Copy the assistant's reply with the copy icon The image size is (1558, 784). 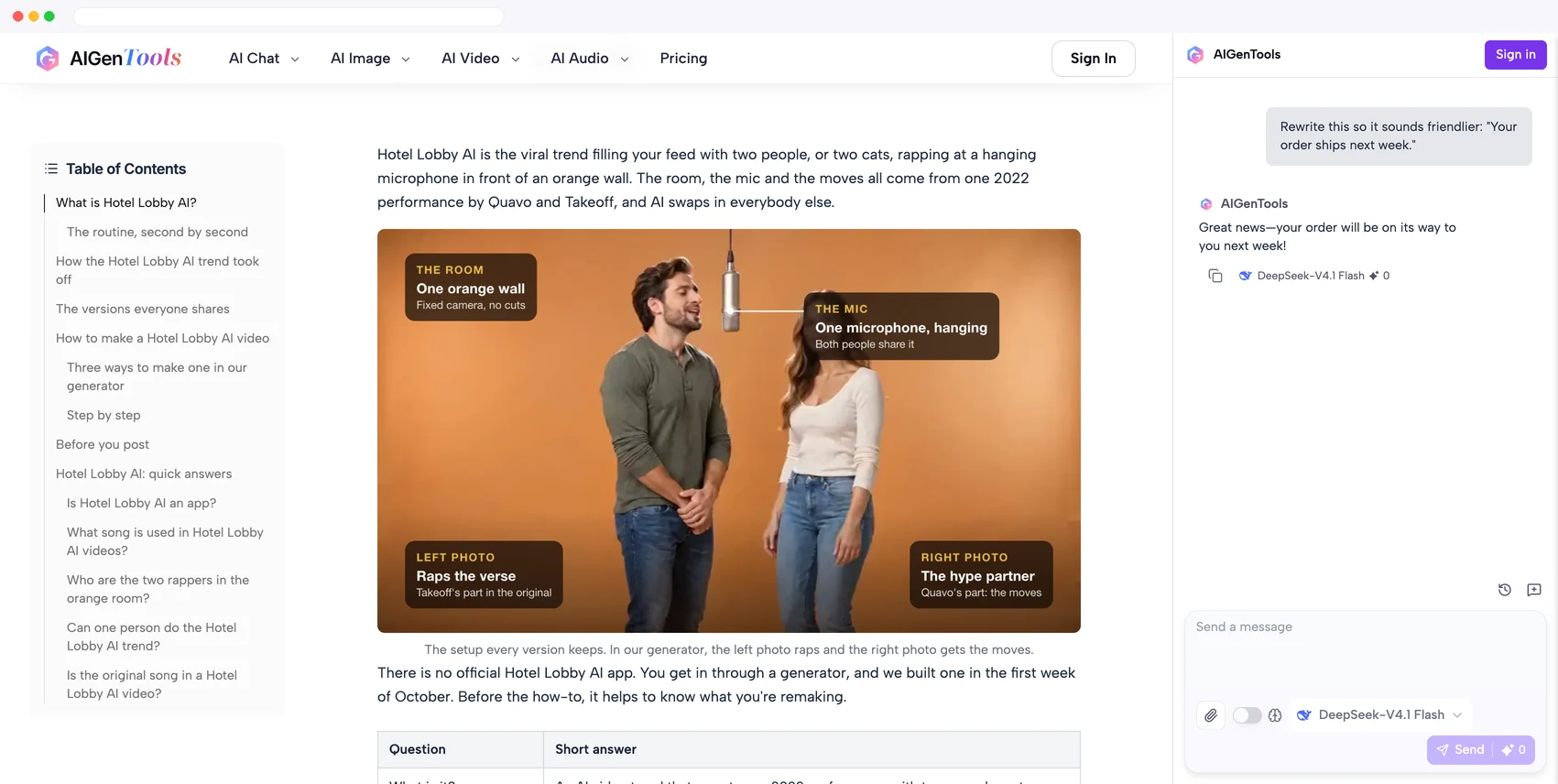point(1215,276)
